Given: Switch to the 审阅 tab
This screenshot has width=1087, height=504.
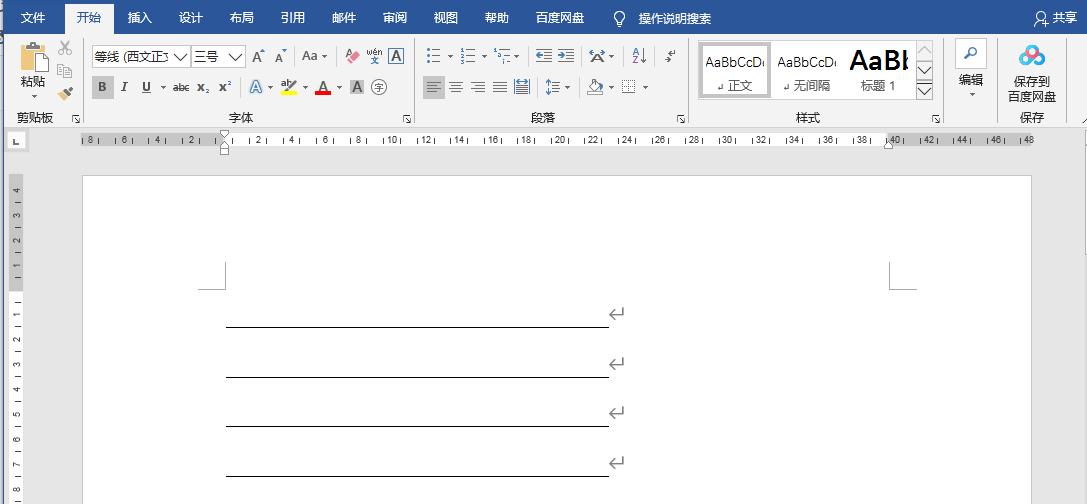Looking at the screenshot, I should click(x=394, y=18).
